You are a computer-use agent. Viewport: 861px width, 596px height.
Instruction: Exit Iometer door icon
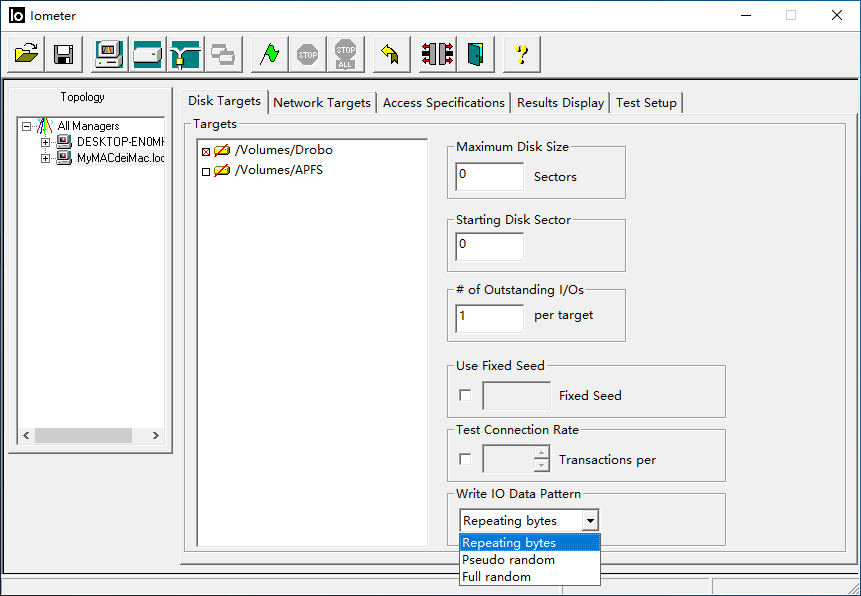tap(476, 54)
